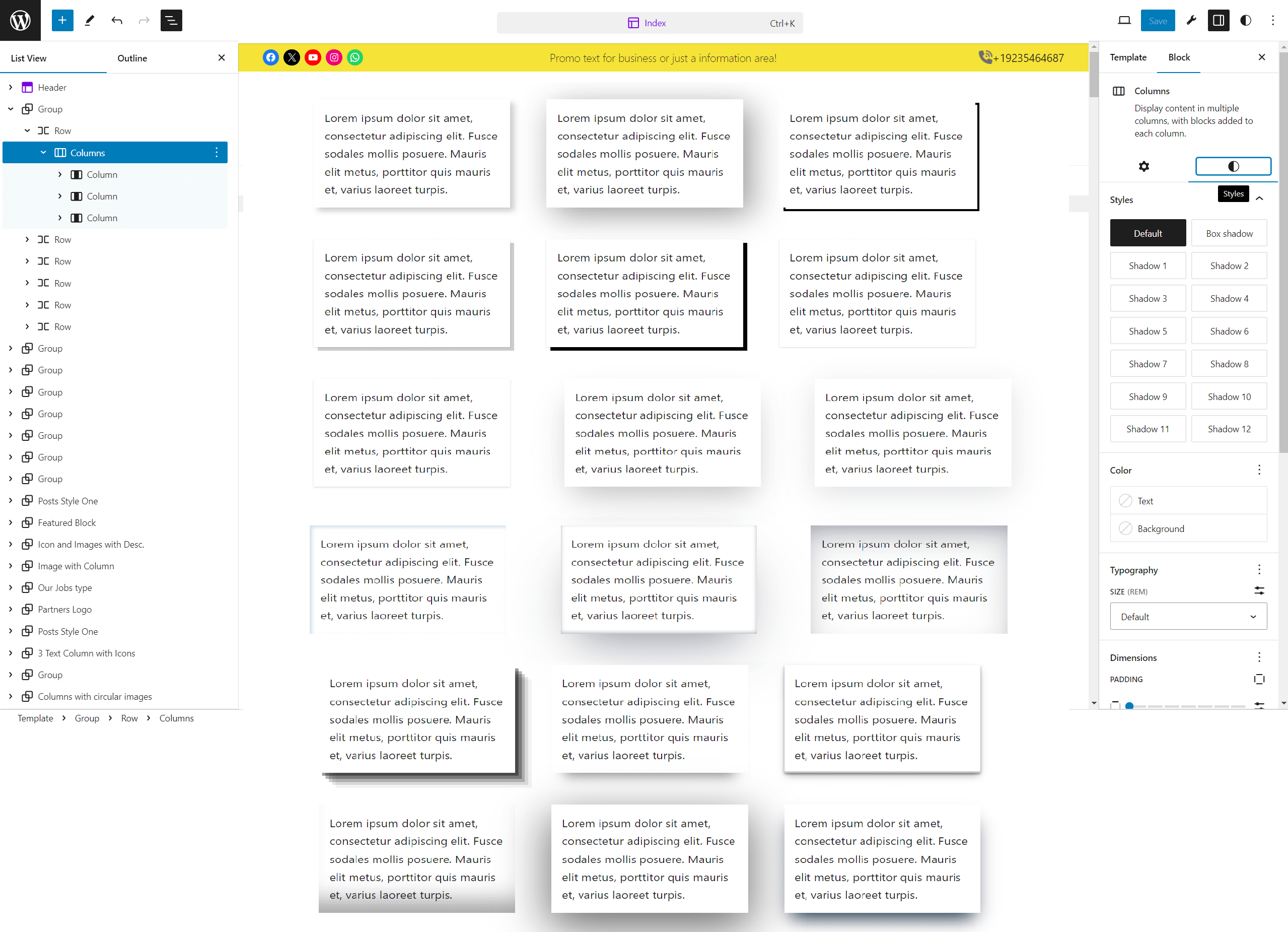Switch to the Template tab
The width and height of the screenshot is (1288, 932).
point(1128,57)
